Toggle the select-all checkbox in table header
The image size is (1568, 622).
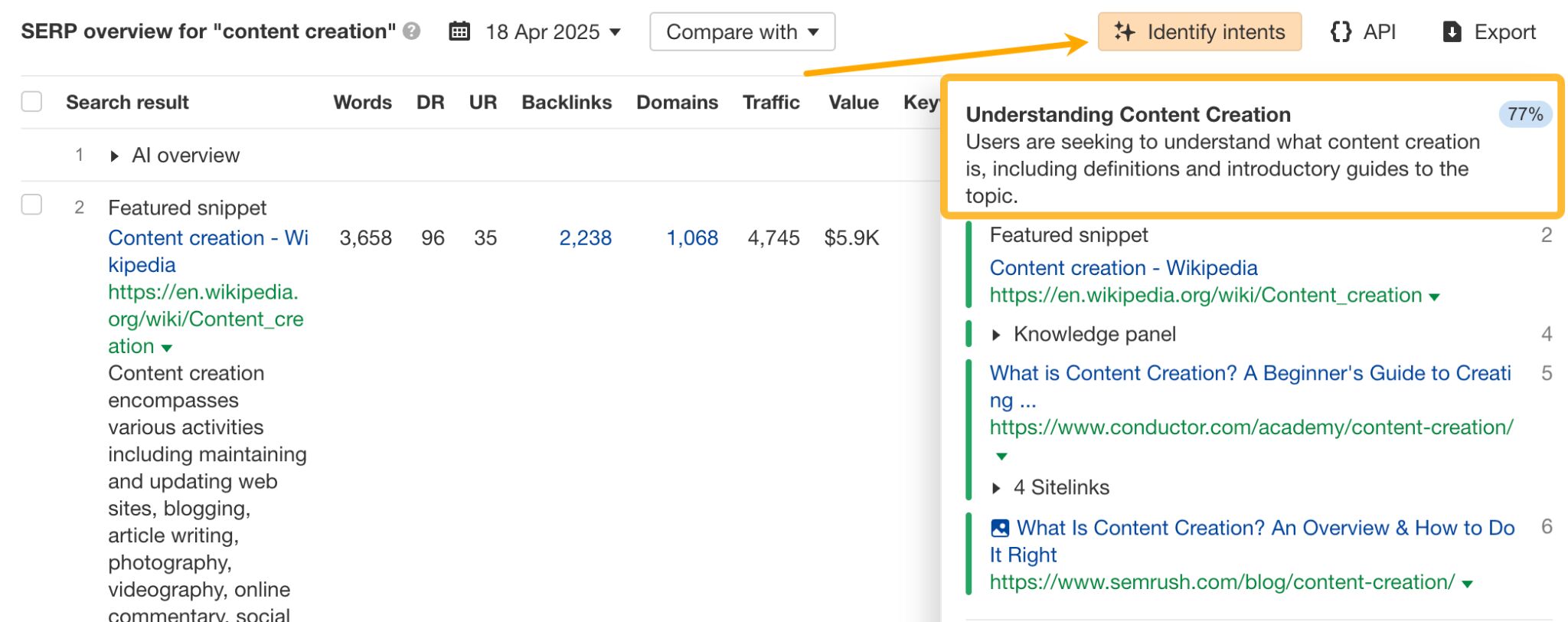tap(31, 102)
